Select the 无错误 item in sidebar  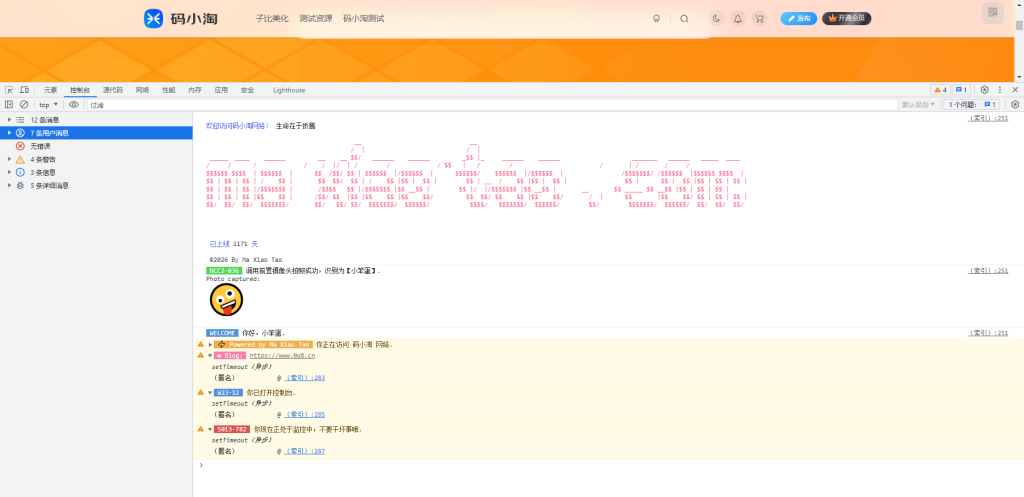pos(42,146)
